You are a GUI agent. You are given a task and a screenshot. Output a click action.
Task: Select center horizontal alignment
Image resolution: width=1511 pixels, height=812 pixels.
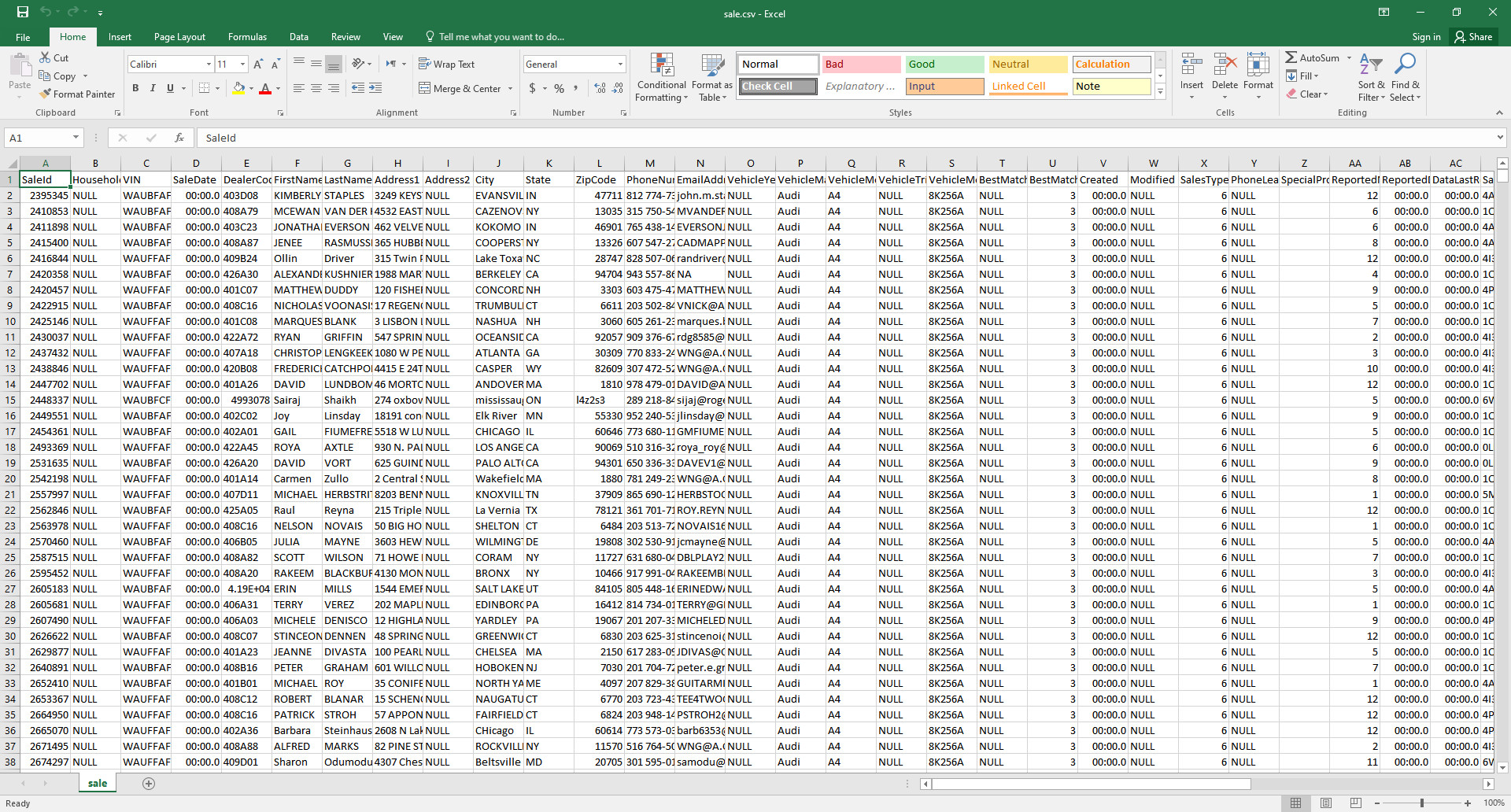click(316, 88)
